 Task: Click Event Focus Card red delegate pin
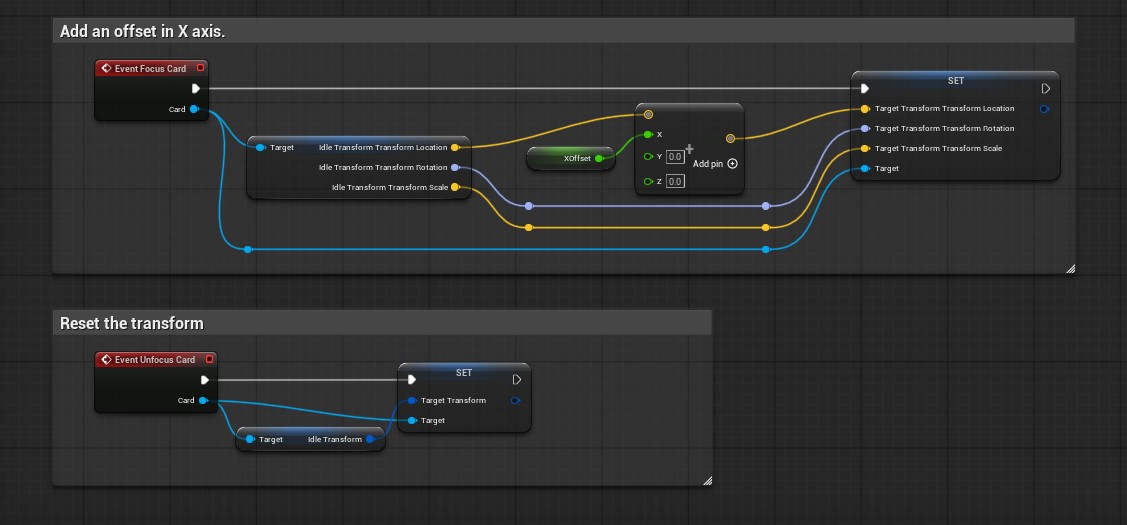(x=201, y=68)
